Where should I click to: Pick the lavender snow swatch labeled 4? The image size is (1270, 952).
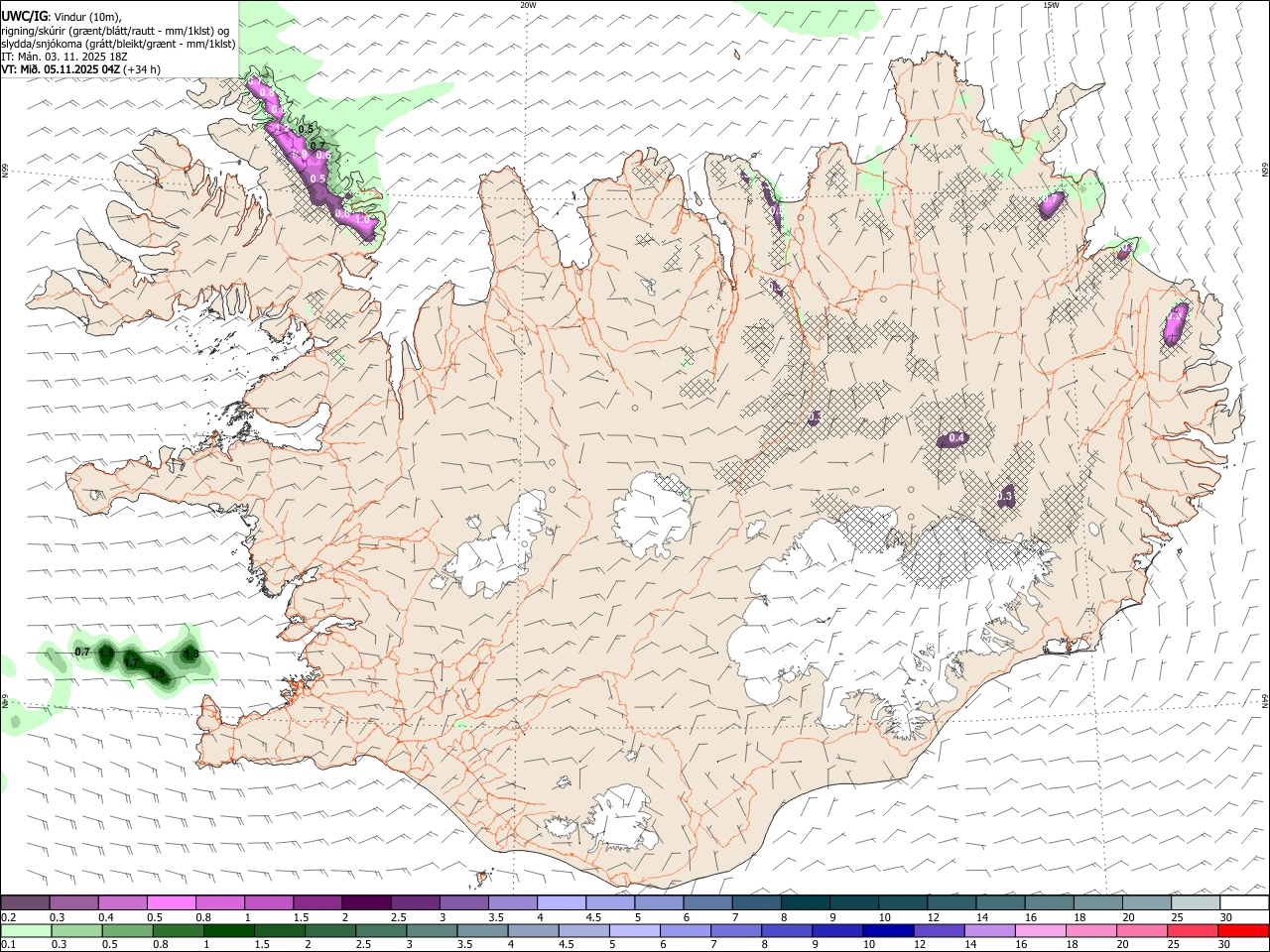pyautogui.click(x=561, y=903)
